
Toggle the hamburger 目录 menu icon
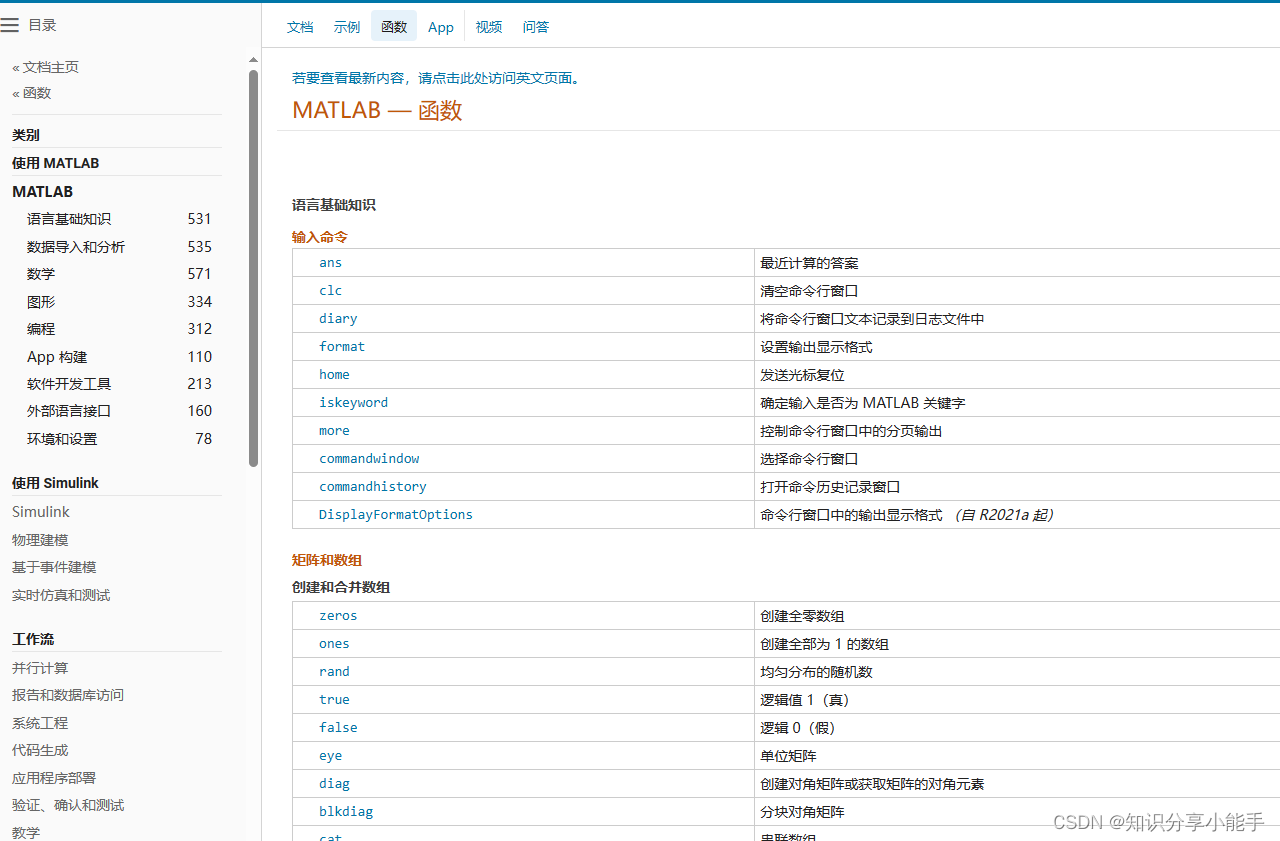point(10,25)
